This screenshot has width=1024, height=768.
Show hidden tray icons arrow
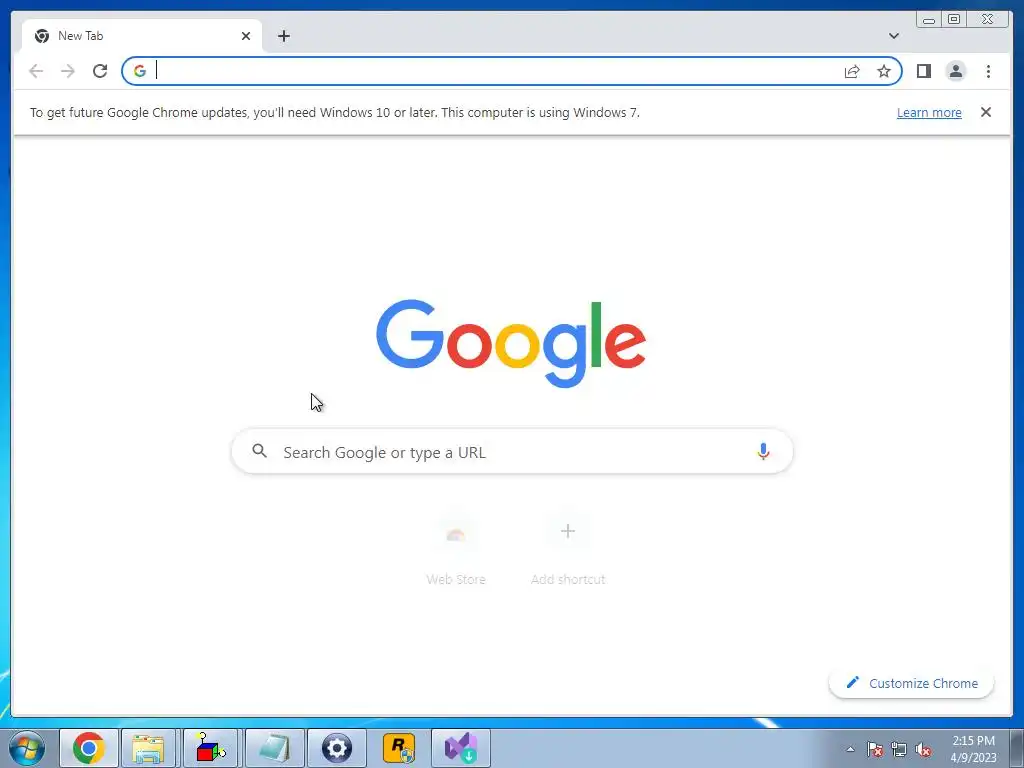[850, 749]
